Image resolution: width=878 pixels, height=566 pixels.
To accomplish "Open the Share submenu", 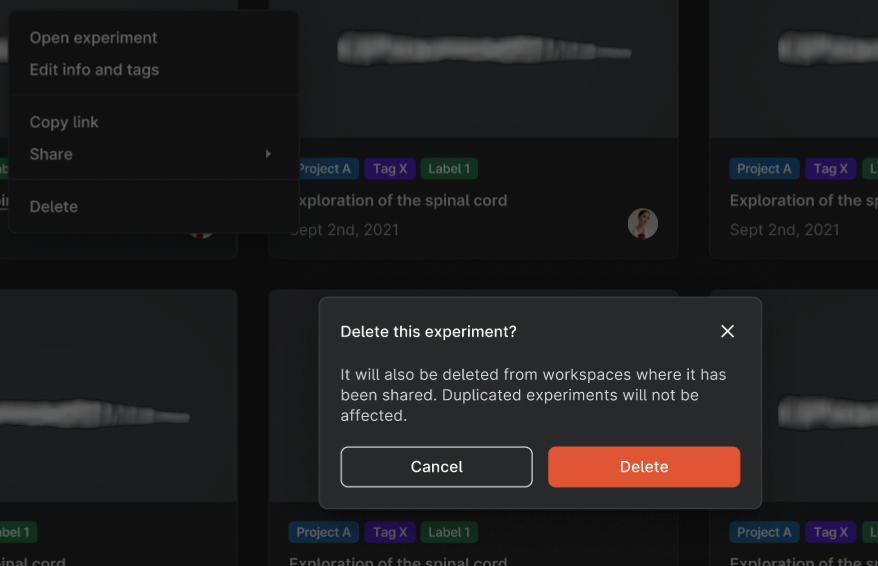I will [152, 154].
